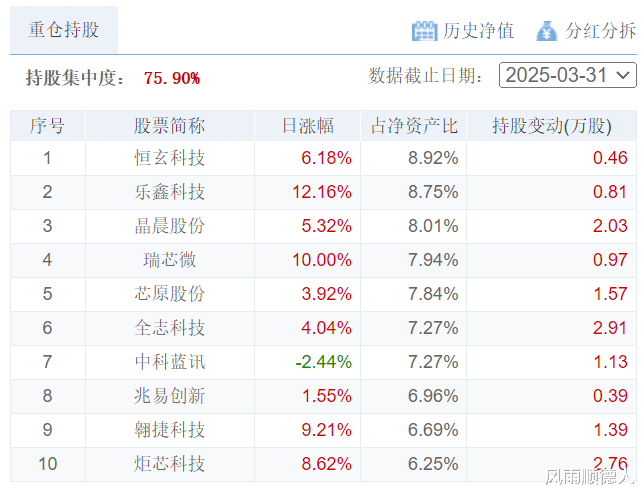Click holding change 1.57 for 芯原股份
Image resolution: width=644 pixels, height=498 pixels.
coord(610,294)
